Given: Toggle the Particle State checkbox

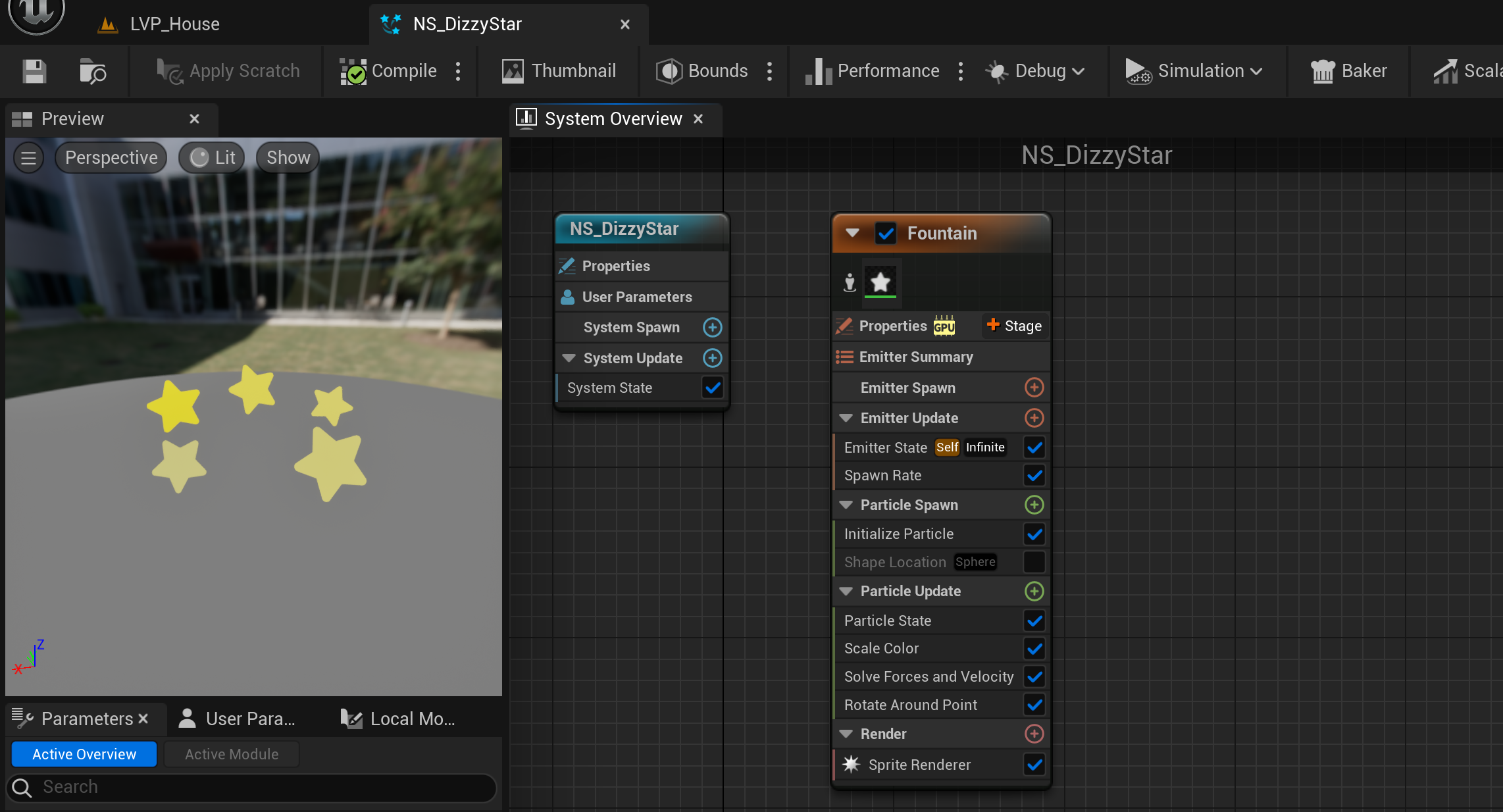Looking at the screenshot, I should tap(1034, 621).
